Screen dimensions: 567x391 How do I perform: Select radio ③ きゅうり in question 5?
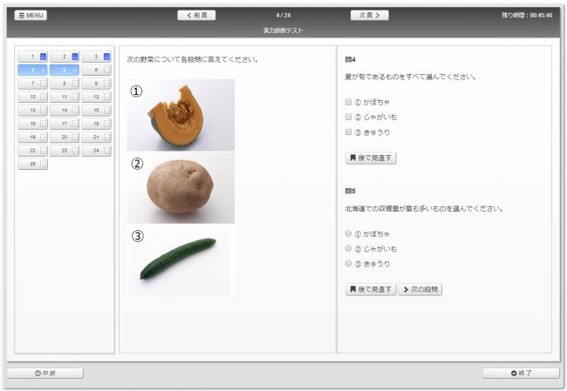pyautogui.click(x=348, y=263)
